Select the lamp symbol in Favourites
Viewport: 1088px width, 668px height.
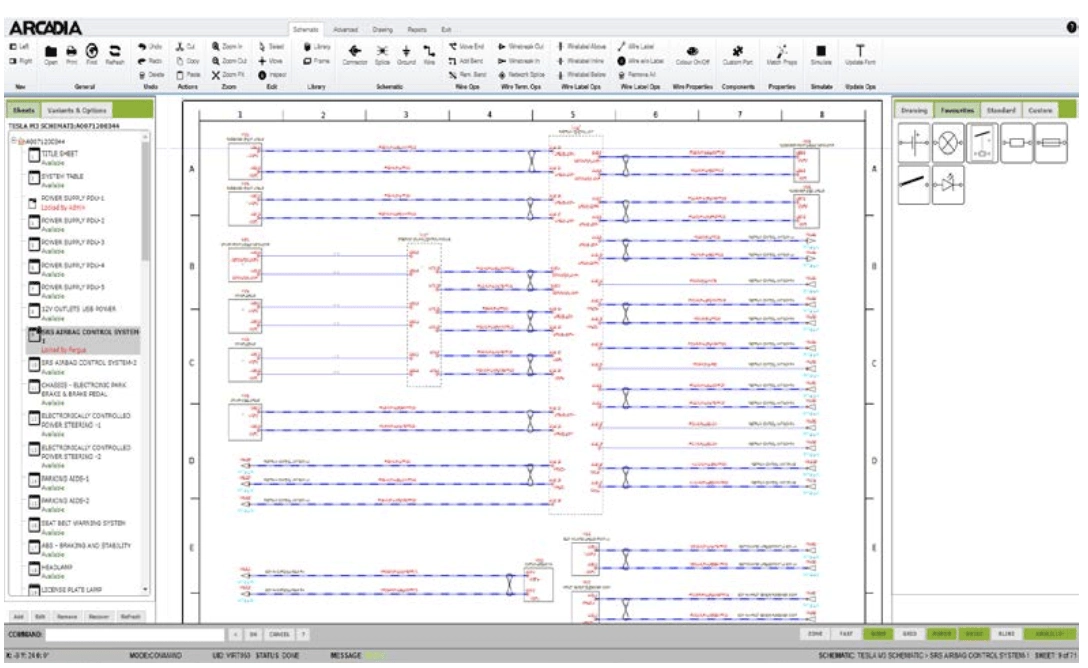click(946, 143)
